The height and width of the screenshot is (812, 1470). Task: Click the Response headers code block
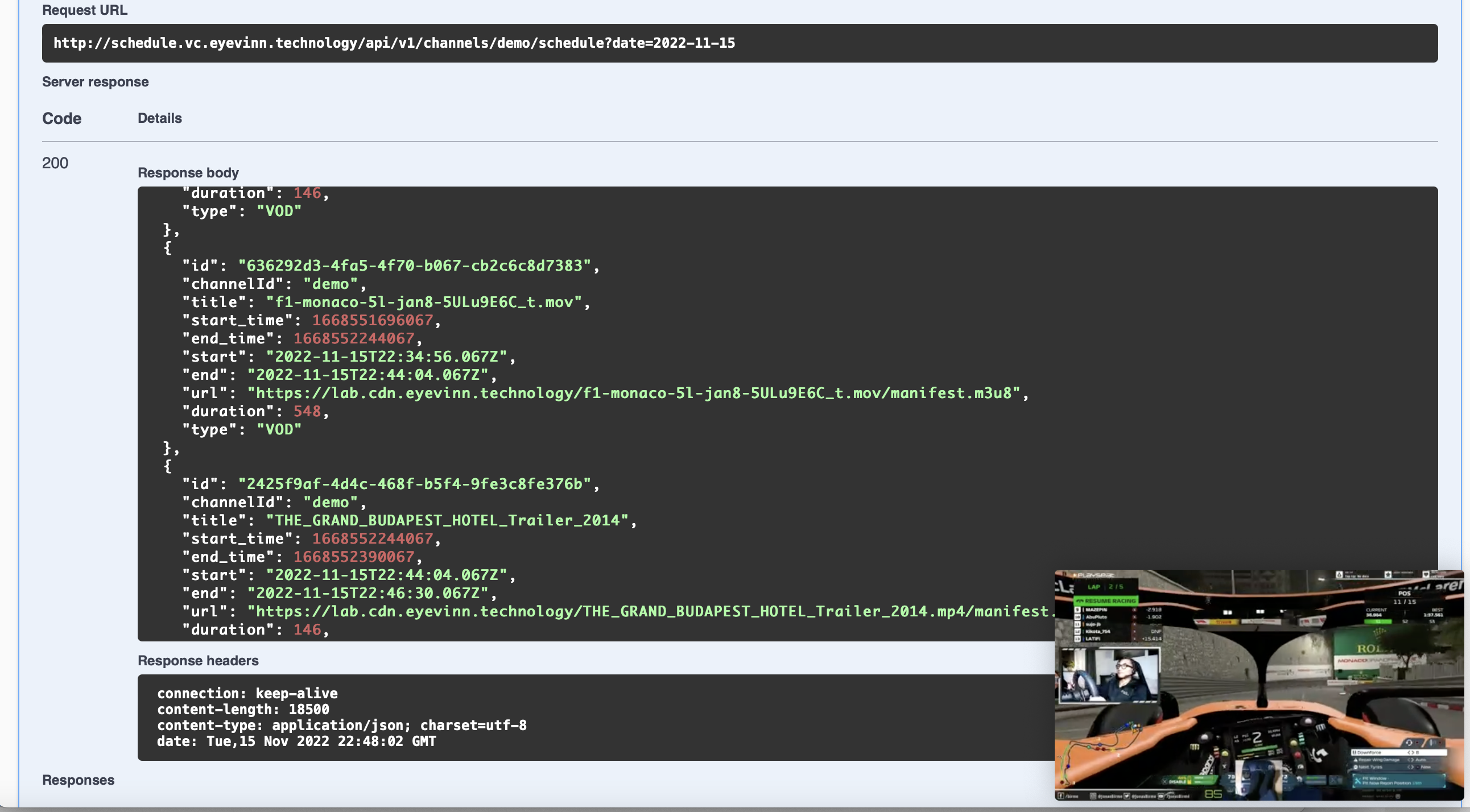pyautogui.click(x=596, y=718)
